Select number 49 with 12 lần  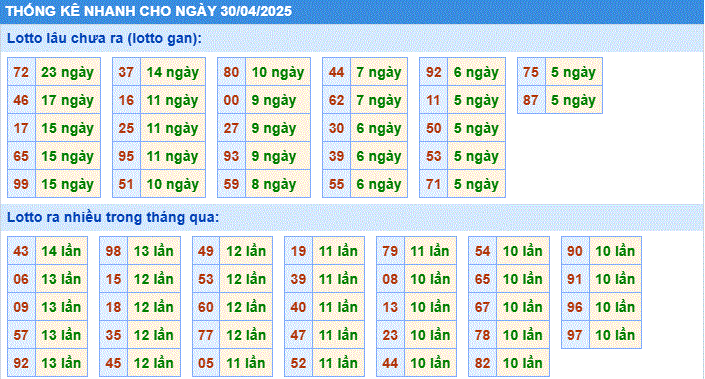[206, 251]
